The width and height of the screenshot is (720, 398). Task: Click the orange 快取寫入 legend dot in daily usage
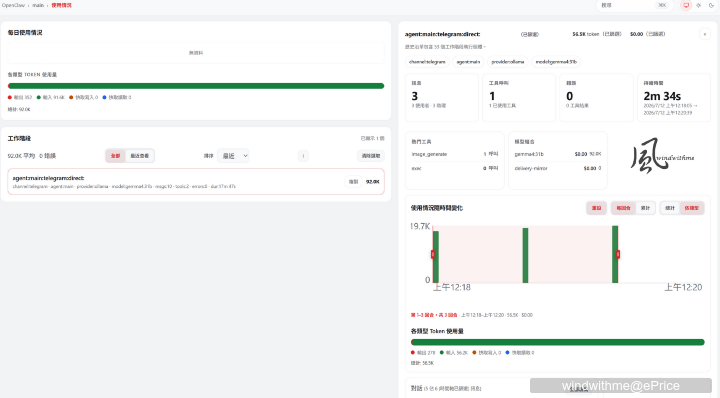pos(71,97)
